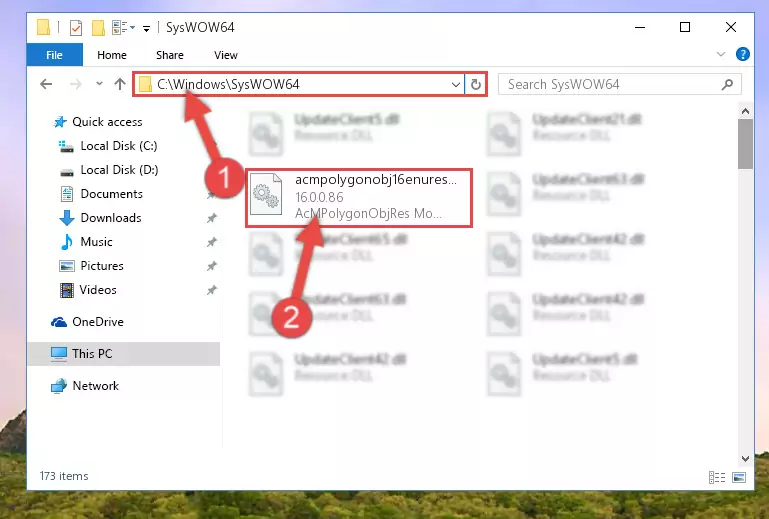The width and height of the screenshot is (769, 519).
Task: Open Pictures from the sidebar
Action: pyautogui.click(x=102, y=266)
